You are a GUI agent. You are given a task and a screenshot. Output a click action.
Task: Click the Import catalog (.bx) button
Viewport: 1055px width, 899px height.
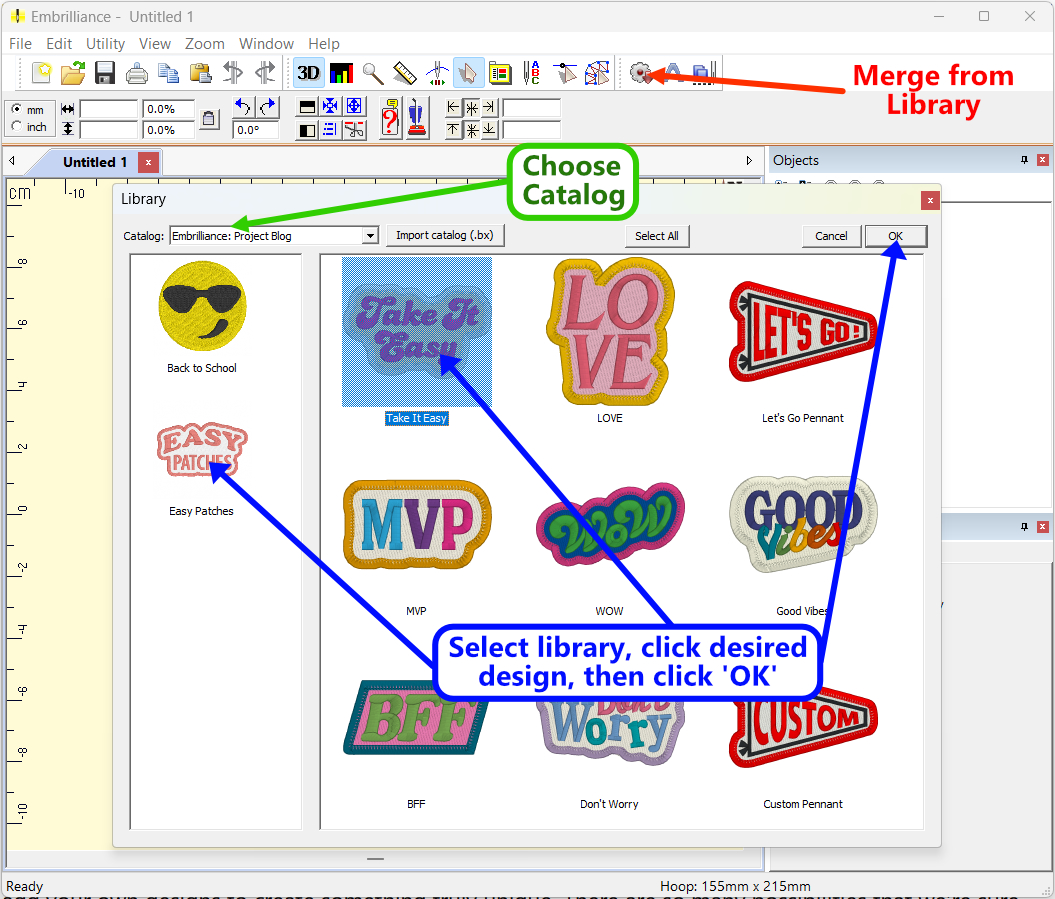point(445,236)
